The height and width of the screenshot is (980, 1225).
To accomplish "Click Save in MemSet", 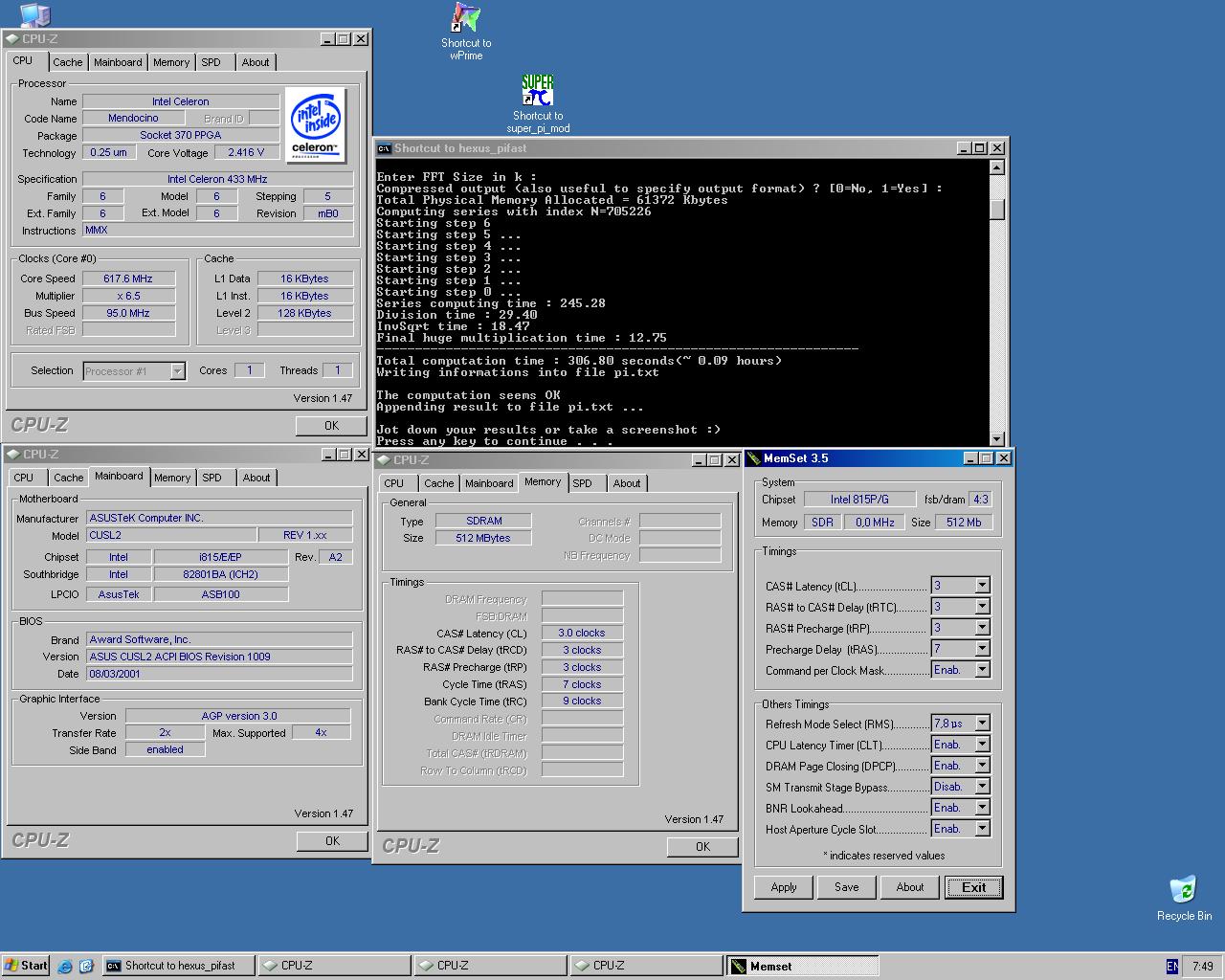I will (847, 887).
